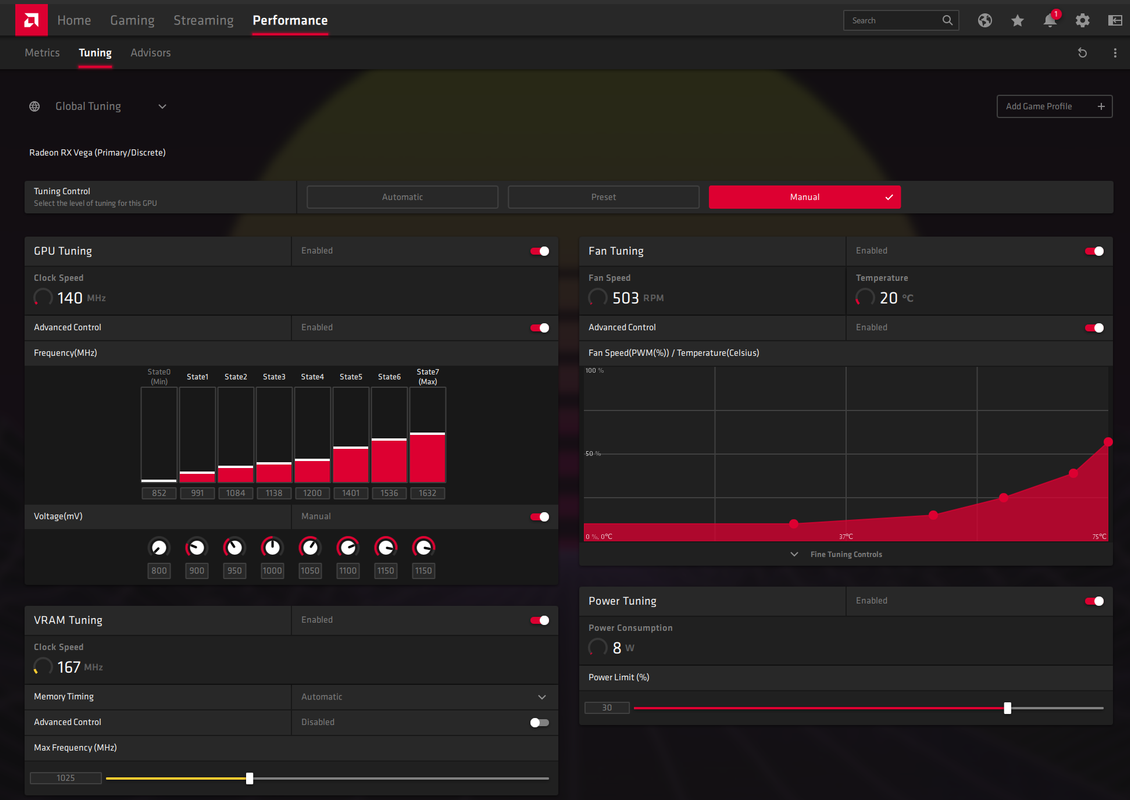Click the 950 mV voltage knob
Screen dimensions: 1130x800
pyautogui.click(x=234, y=548)
